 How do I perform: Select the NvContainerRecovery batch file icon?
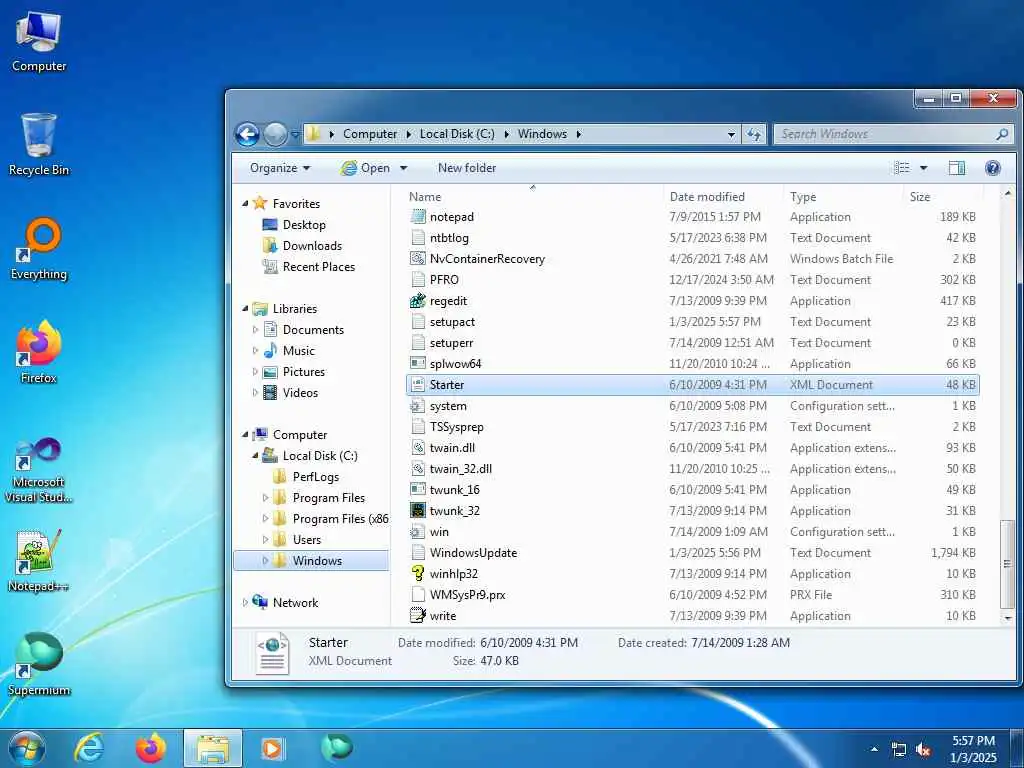coord(418,259)
